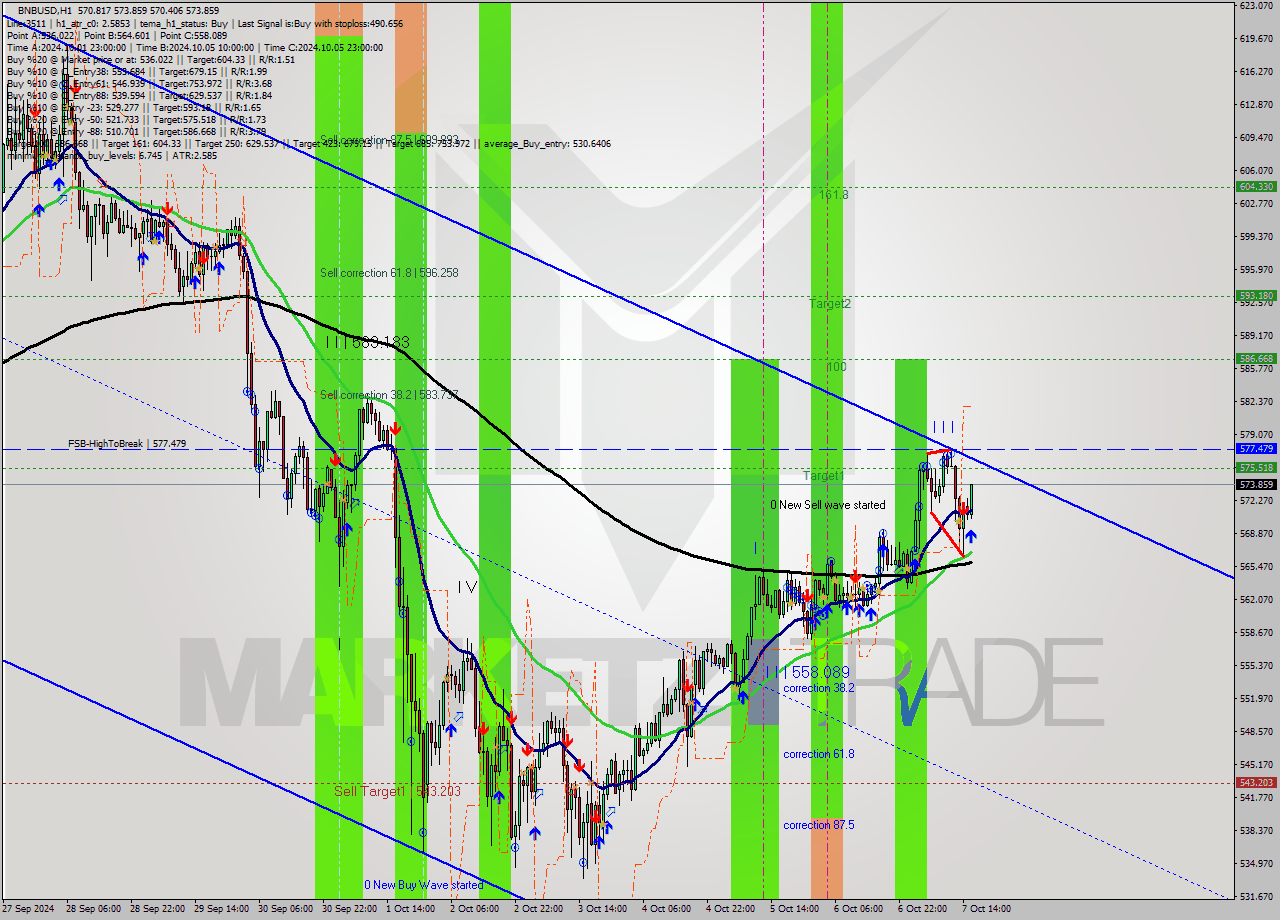Click the blue 'correction 38.2' label
This screenshot has width=1280, height=920.
(x=819, y=688)
